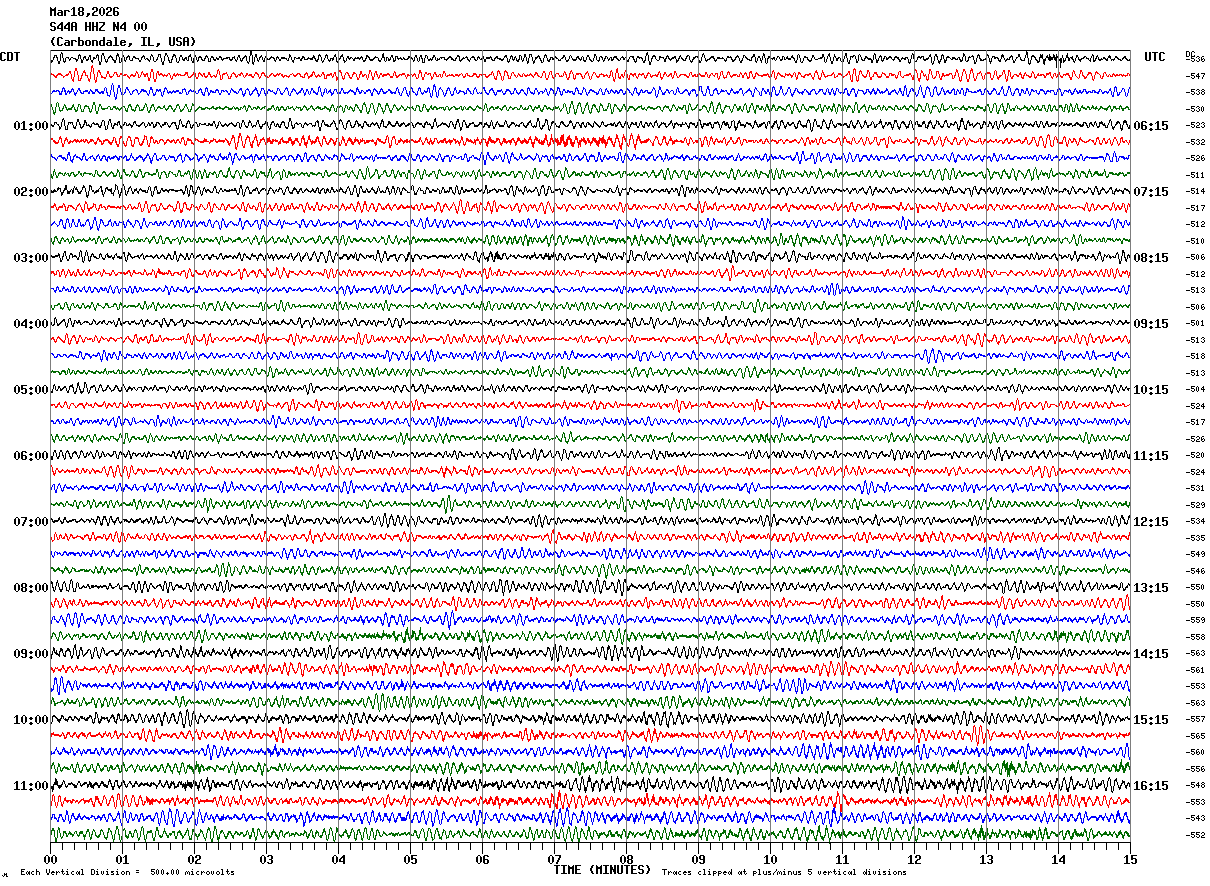Click the CDT timezone header

tap(10, 57)
